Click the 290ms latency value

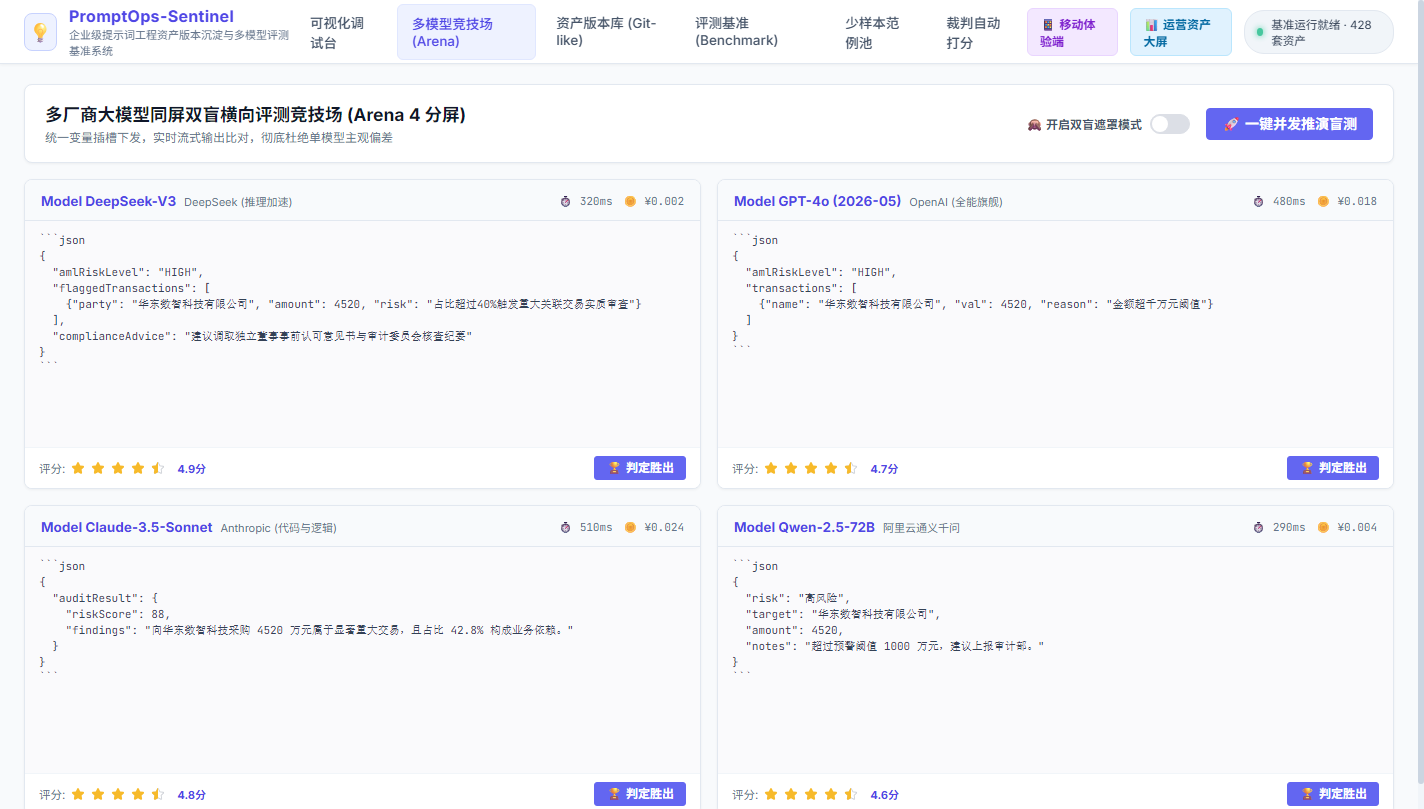tap(1289, 527)
